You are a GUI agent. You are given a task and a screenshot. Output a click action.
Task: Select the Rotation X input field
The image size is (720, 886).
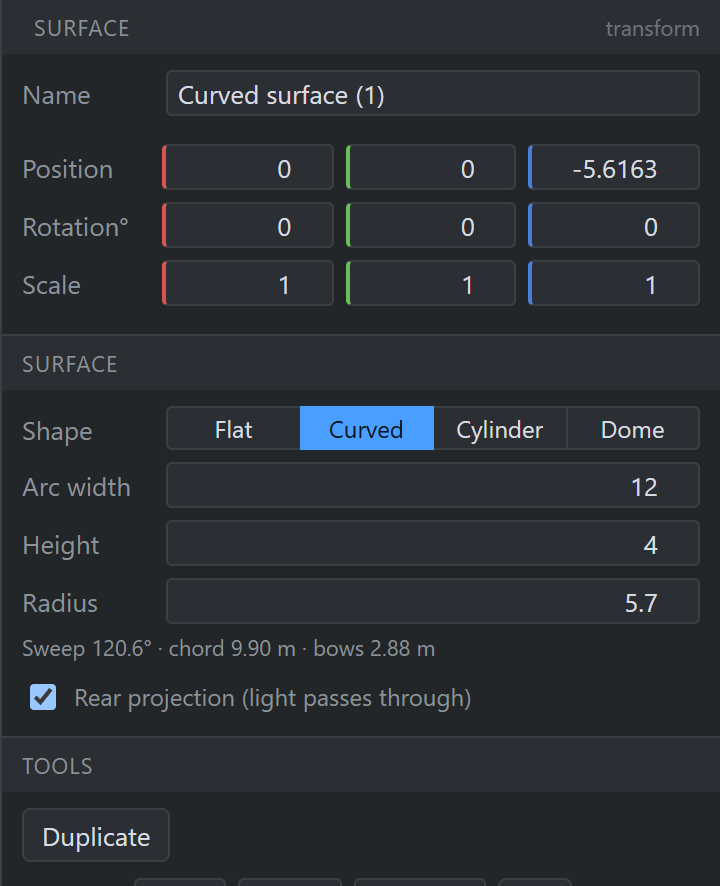click(x=248, y=225)
